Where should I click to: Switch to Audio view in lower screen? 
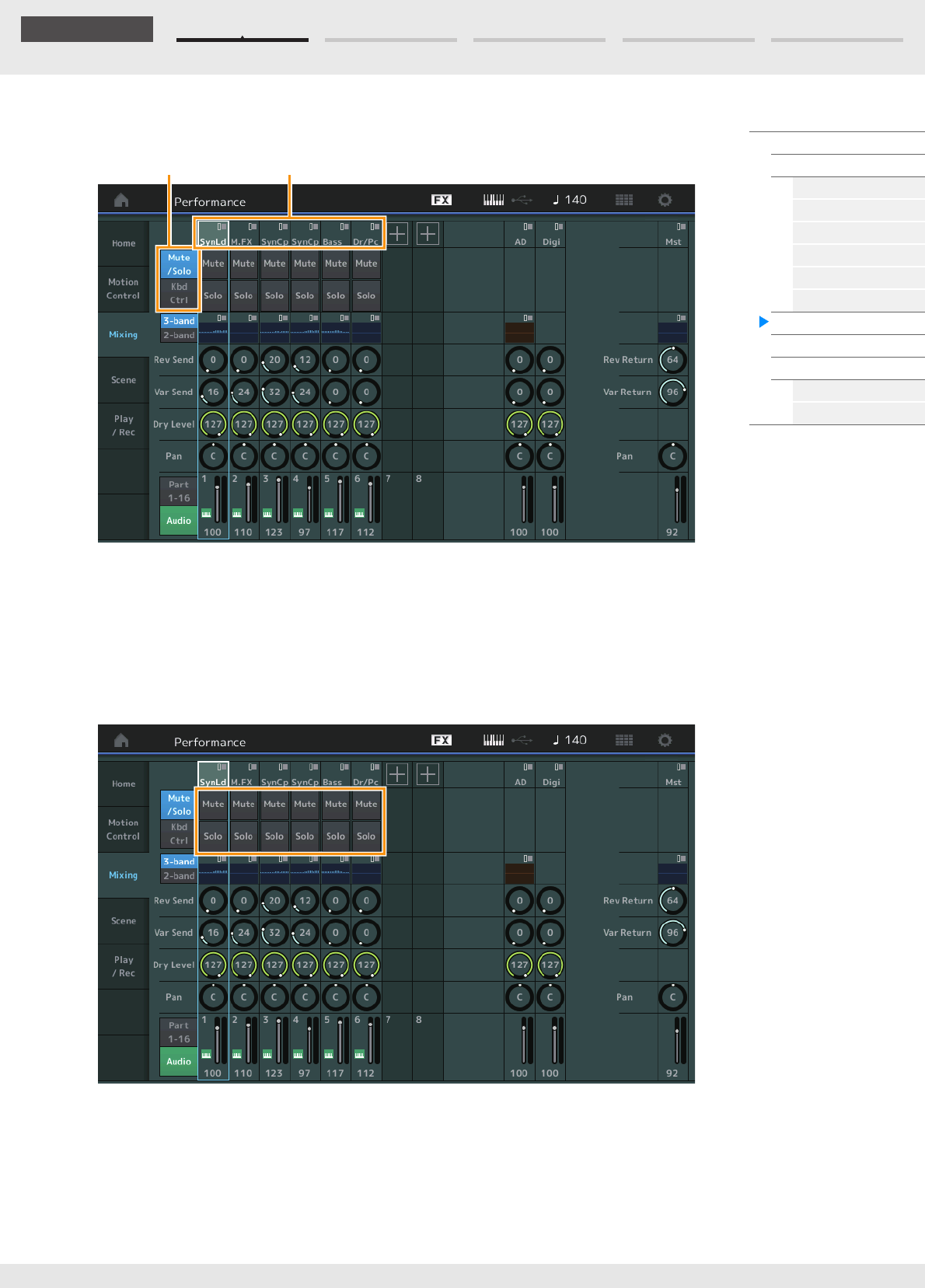pyautogui.click(x=179, y=1061)
